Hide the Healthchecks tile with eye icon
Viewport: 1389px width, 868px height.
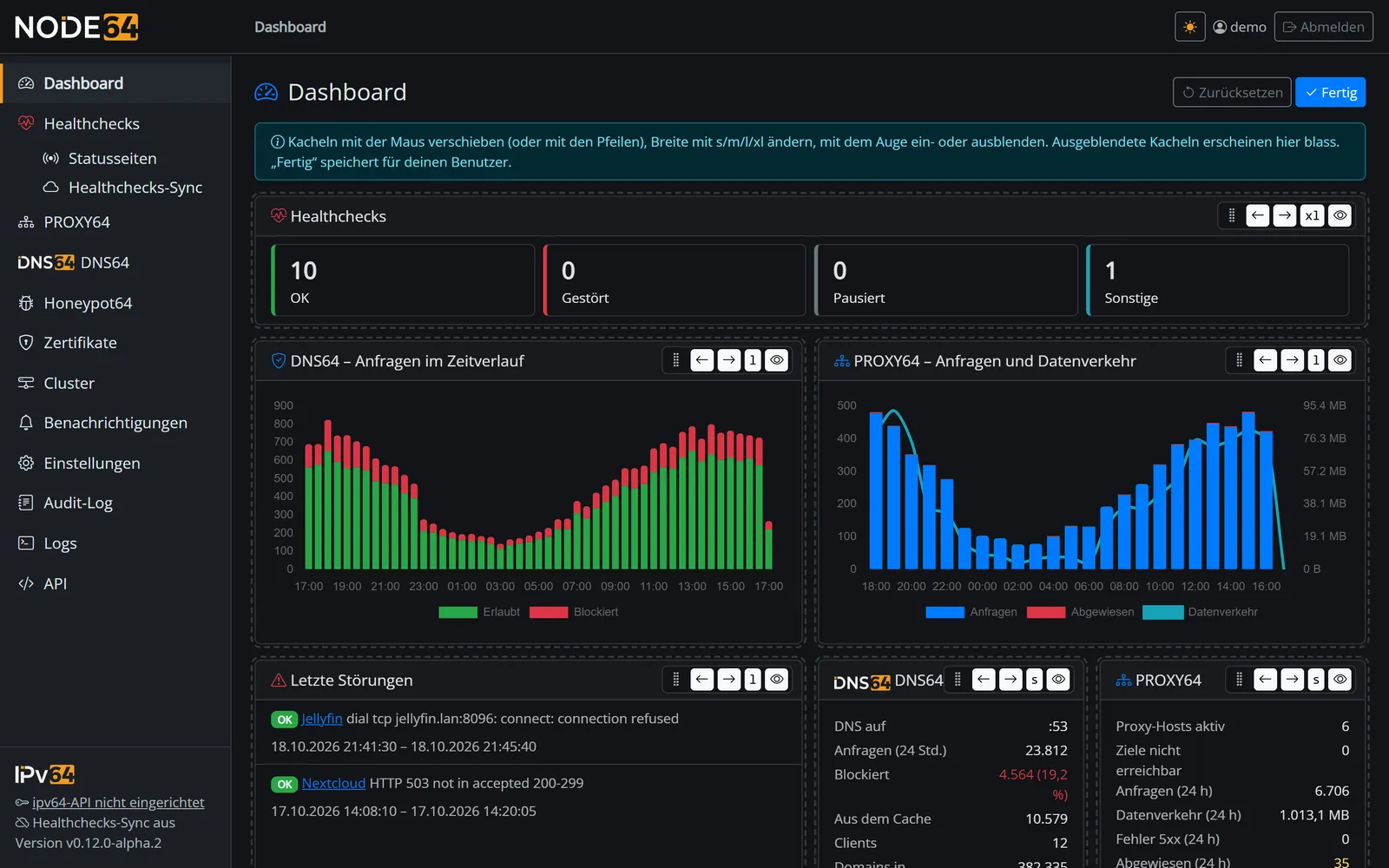[1340, 215]
